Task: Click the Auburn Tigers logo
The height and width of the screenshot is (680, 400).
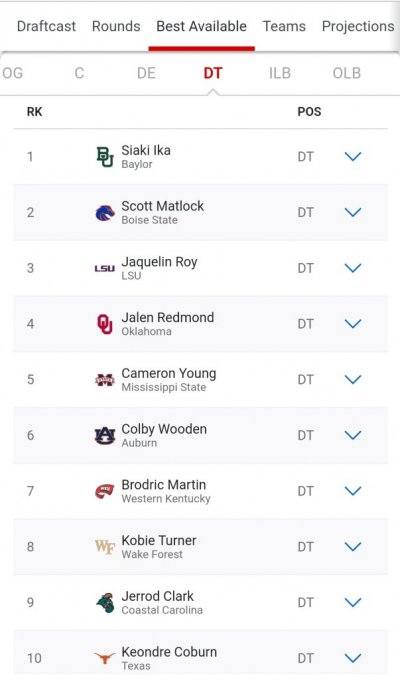Action: tap(105, 435)
